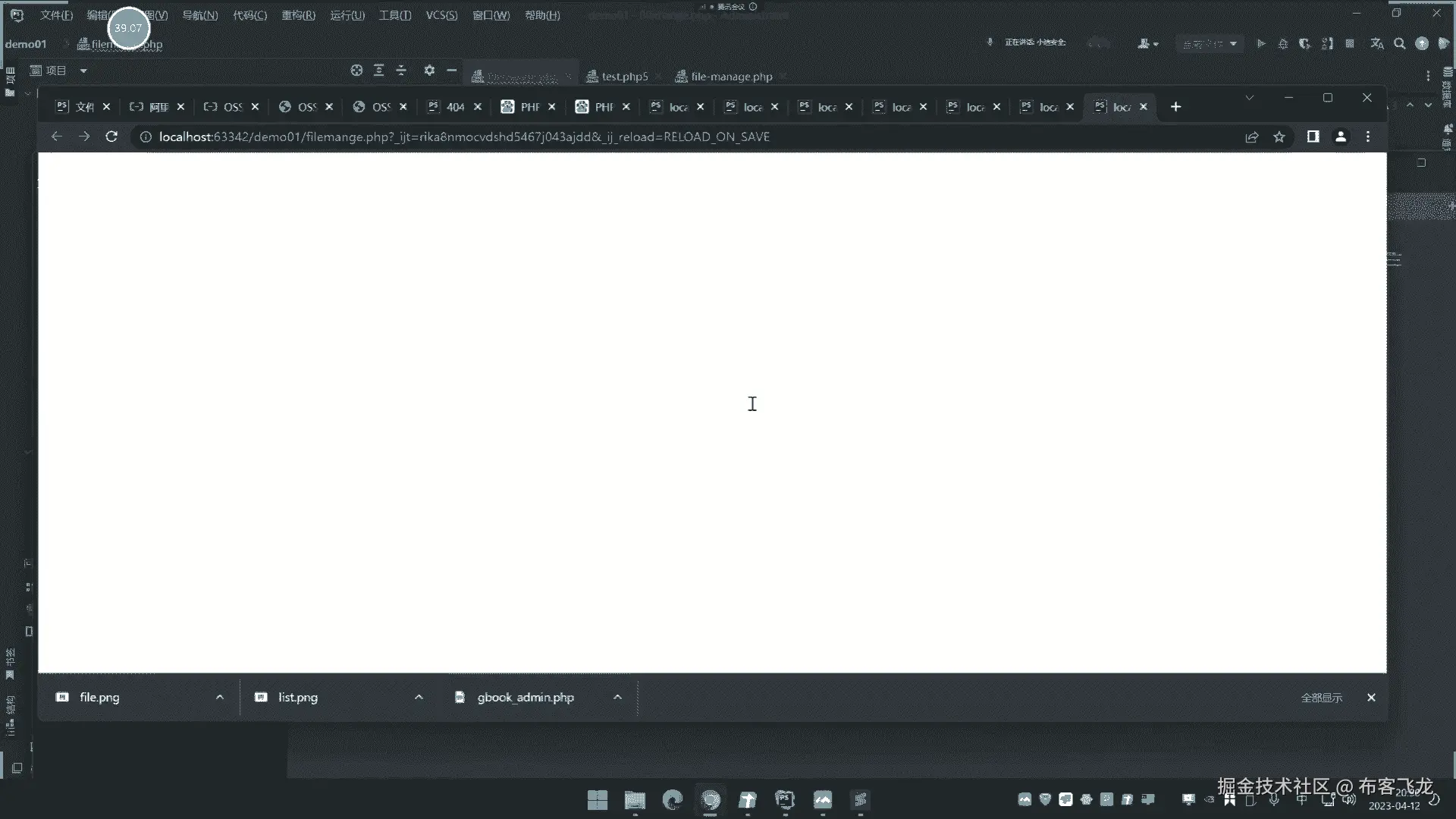
Task: Open the 代码(C) menu
Action: pos(249,15)
